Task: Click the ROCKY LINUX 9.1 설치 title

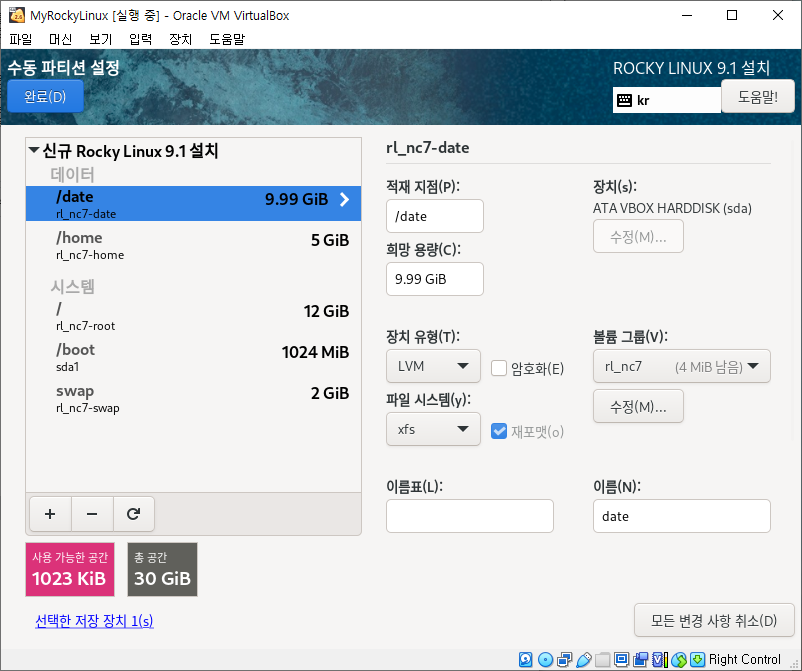Action: 691,68
